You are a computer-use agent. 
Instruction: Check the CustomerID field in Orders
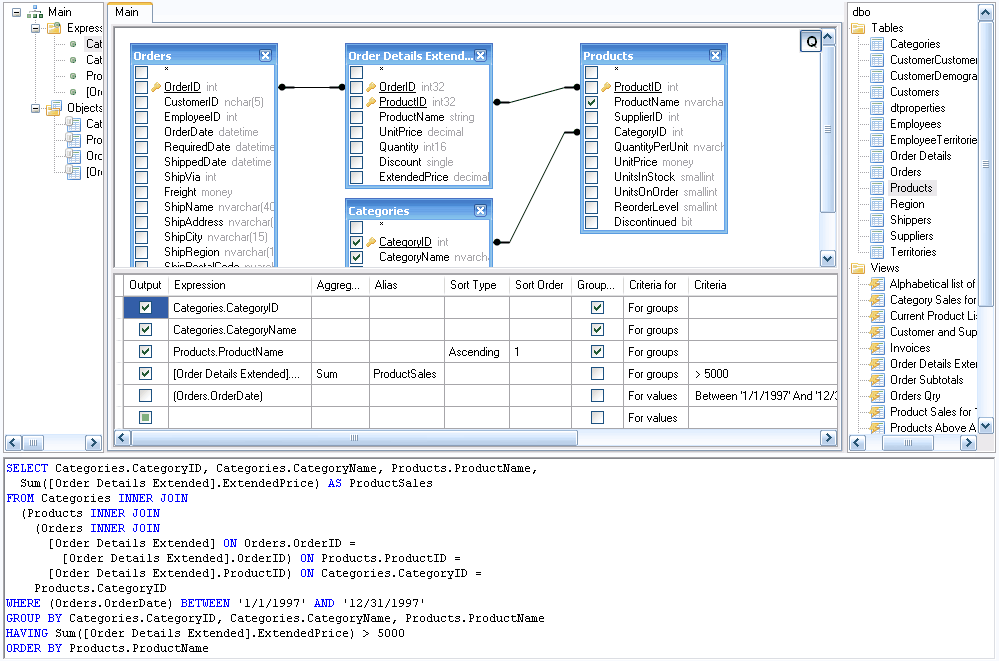coord(141,102)
